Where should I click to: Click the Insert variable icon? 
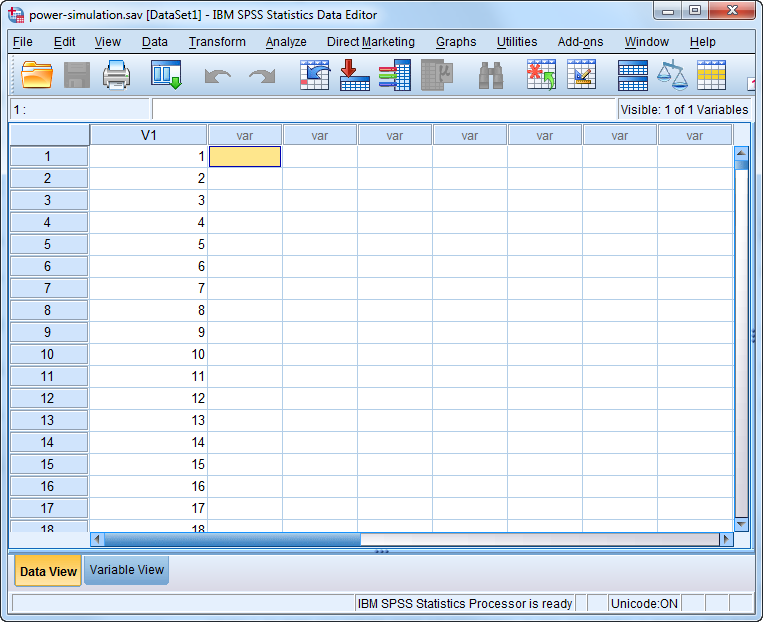click(581, 74)
